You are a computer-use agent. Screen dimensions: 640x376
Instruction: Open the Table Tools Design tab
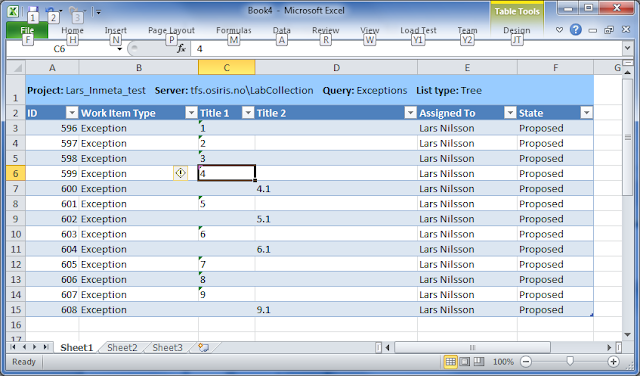517,30
